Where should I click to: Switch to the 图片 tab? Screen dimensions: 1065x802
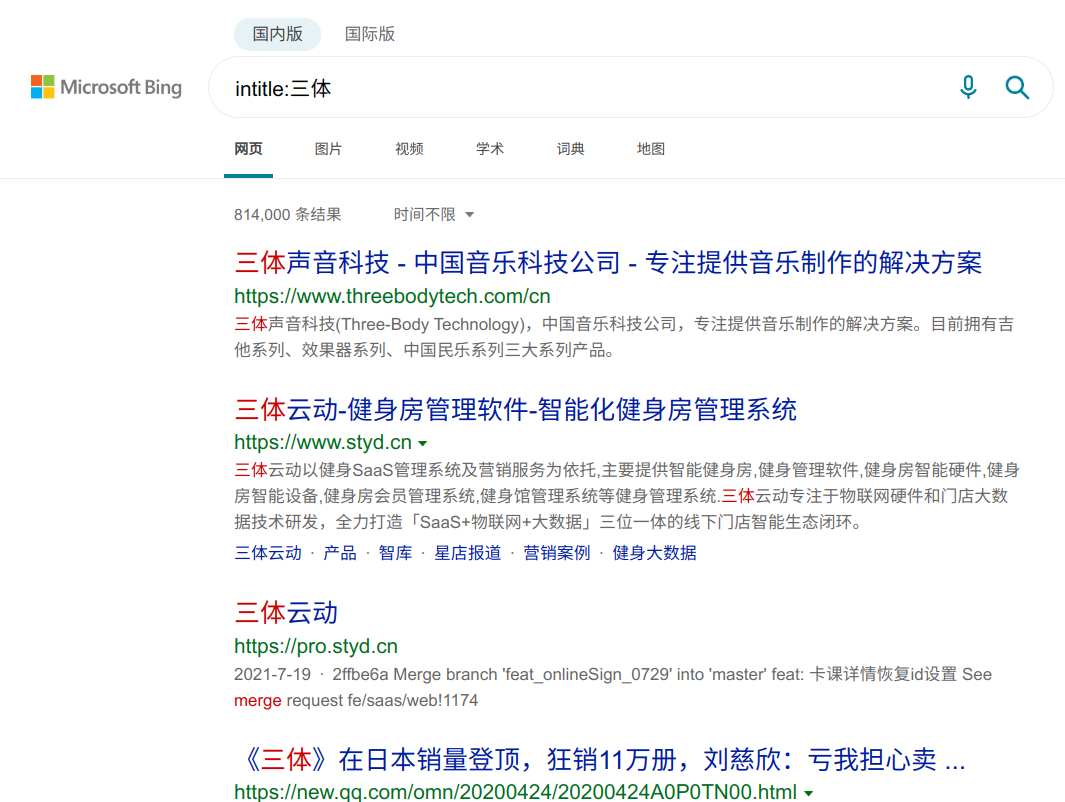click(329, 149)
